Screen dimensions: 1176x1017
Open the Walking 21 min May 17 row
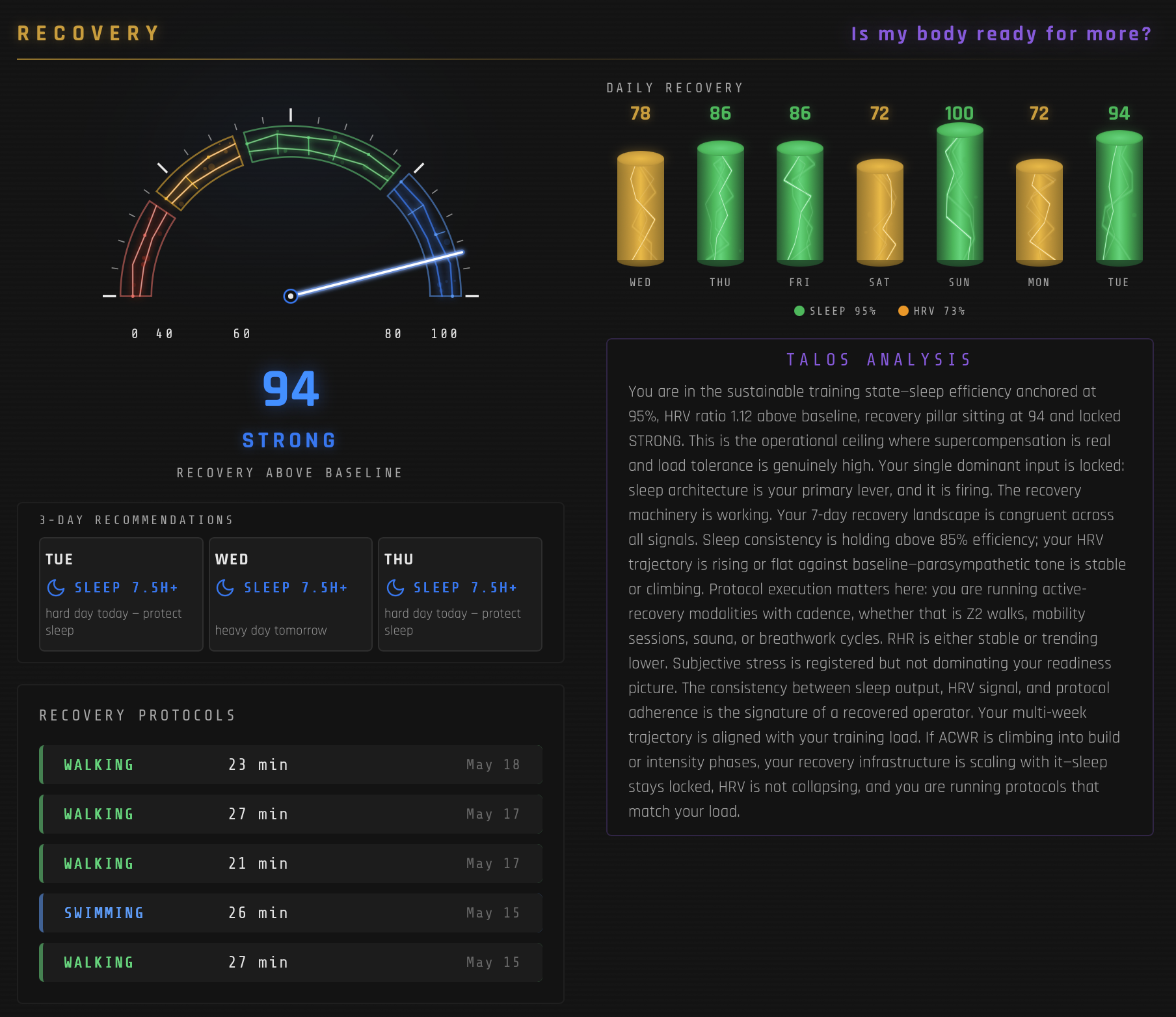291,864
